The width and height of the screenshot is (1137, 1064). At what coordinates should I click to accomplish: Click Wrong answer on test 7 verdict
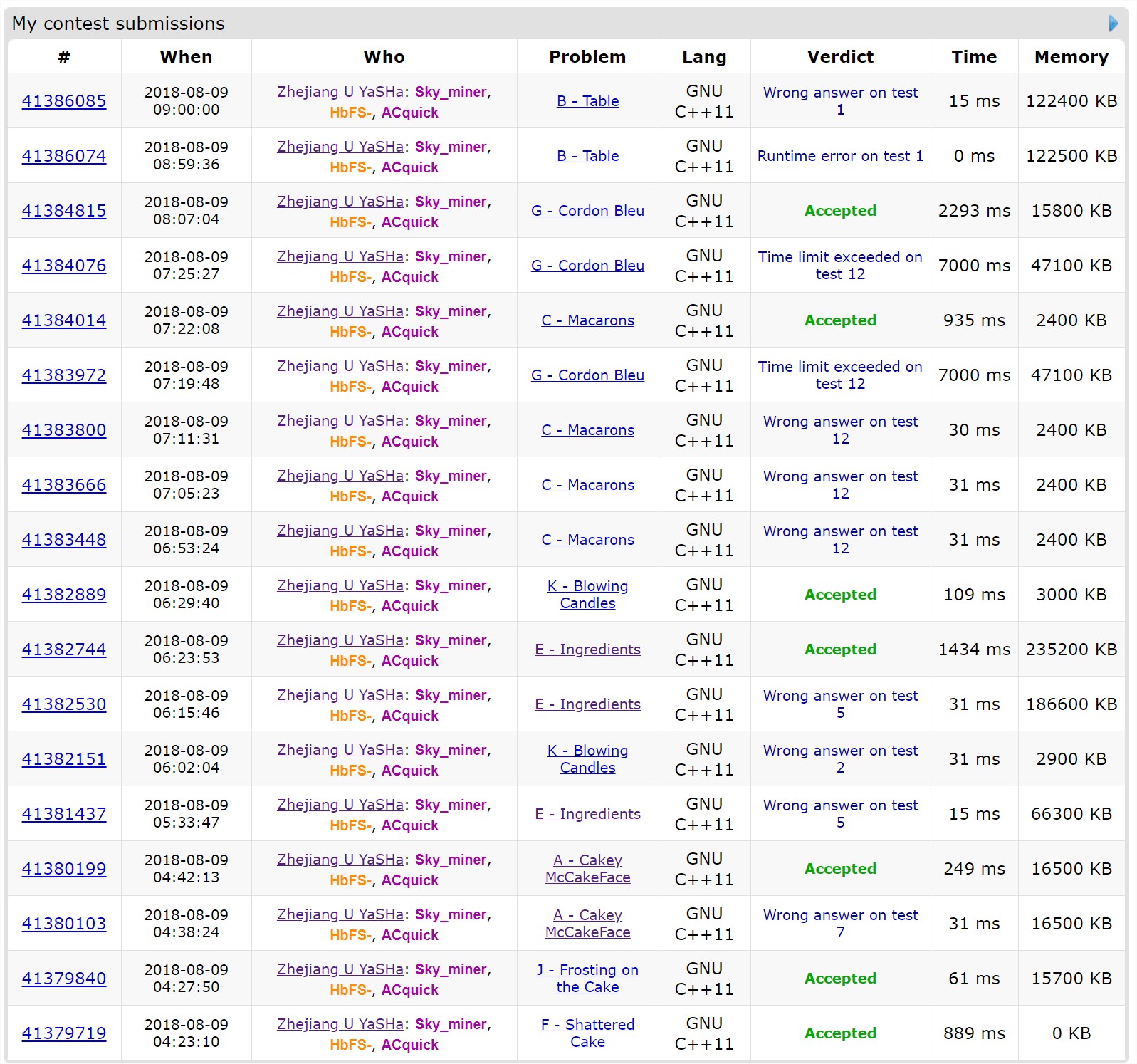pyautogui.click(x=840, y=924)
